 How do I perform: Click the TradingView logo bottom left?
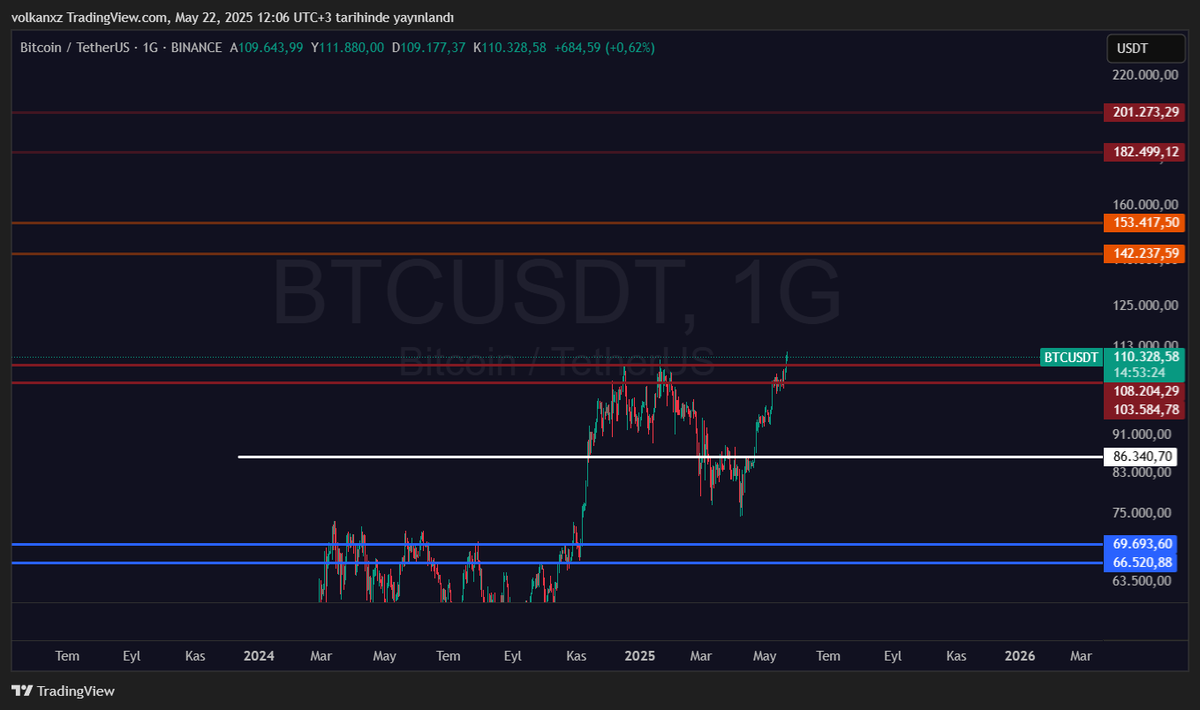pos(63,691)
